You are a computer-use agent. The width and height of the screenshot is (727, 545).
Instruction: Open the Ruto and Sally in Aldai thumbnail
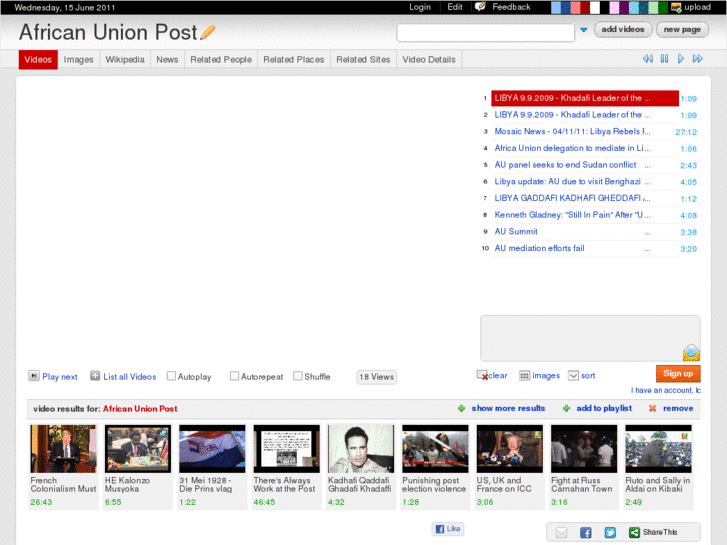(x=658, y=449)
